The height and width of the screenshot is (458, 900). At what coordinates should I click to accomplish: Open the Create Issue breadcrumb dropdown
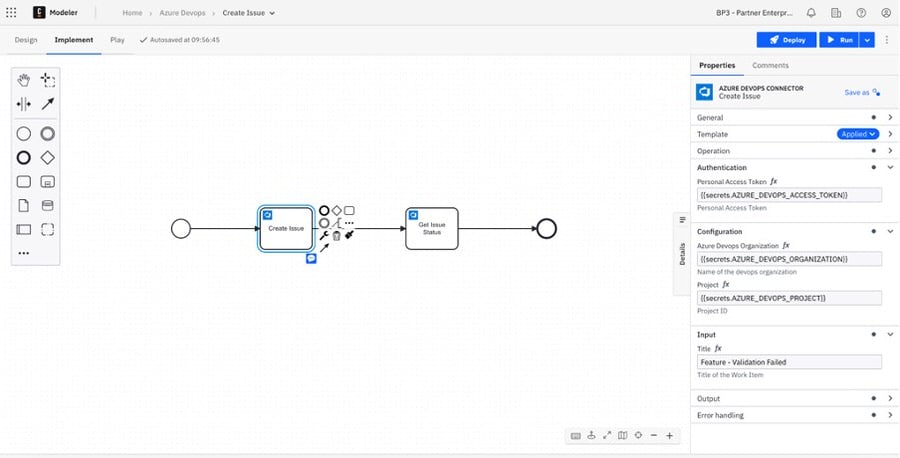pos(249,13)
